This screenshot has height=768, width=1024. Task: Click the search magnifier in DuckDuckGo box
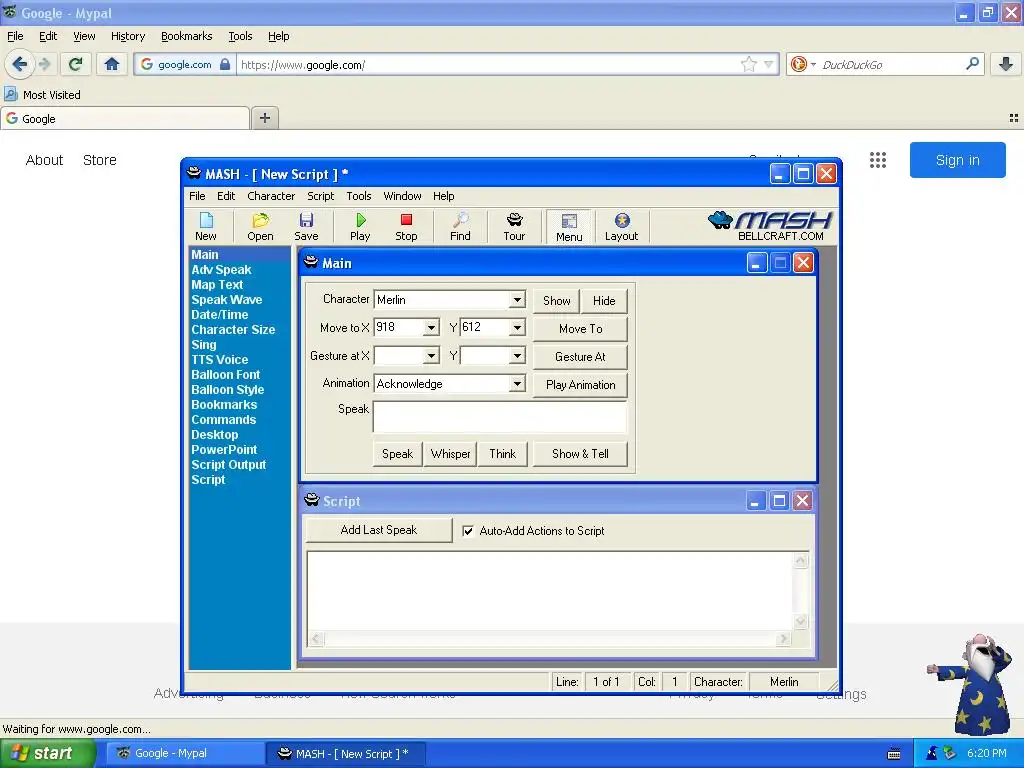tap(972, 64)
